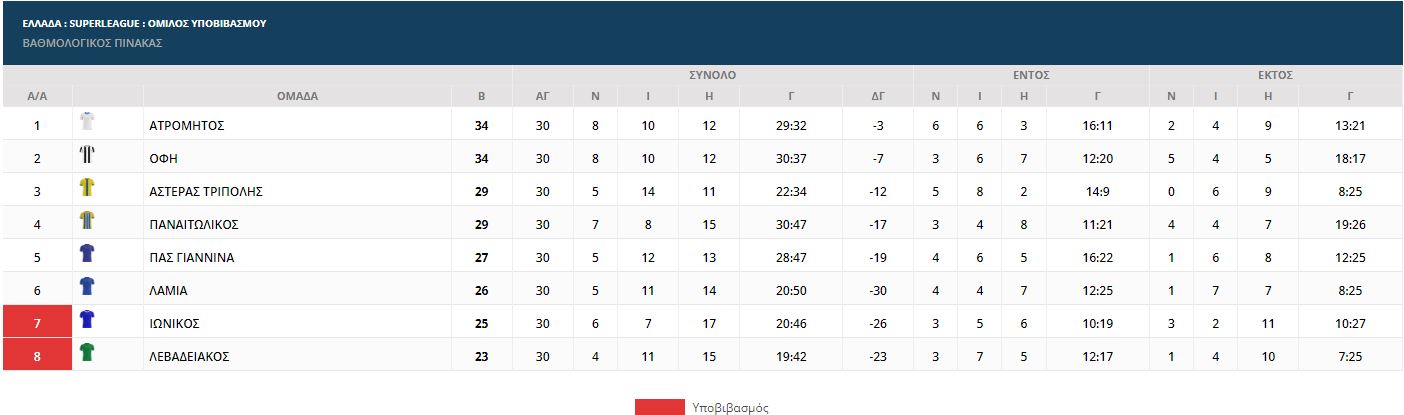
Task: Click the ΔΓ goal difference header
Action: coord(878,97)
